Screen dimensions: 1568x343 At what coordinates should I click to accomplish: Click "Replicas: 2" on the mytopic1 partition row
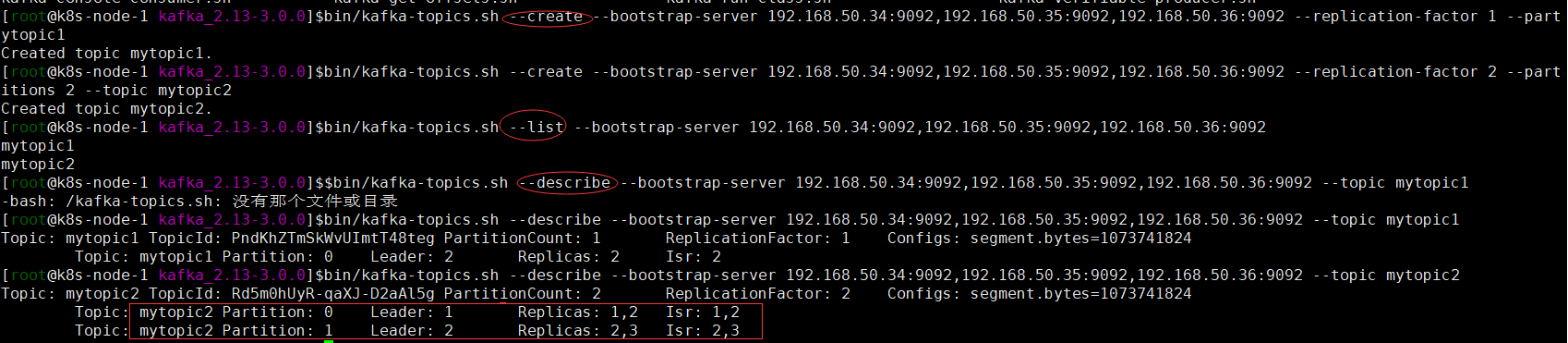569,257
